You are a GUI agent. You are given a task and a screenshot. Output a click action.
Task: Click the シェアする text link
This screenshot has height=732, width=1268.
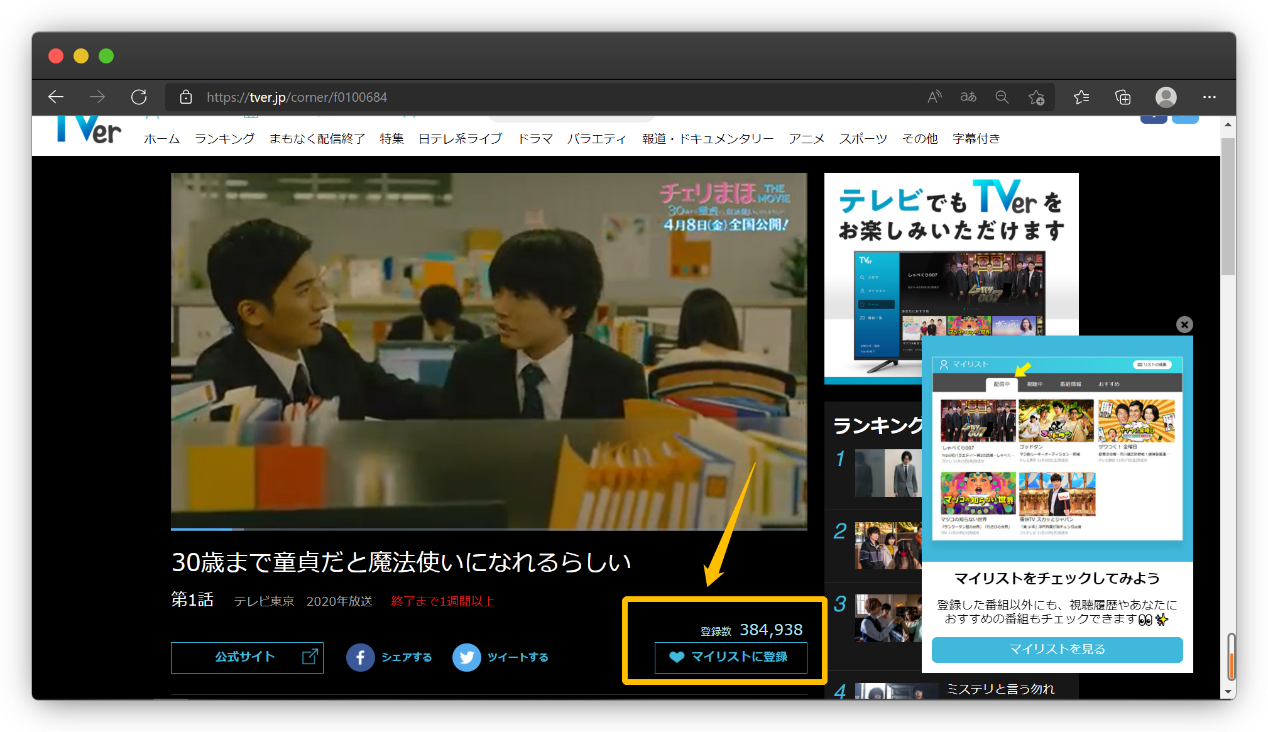coord(406,657)
